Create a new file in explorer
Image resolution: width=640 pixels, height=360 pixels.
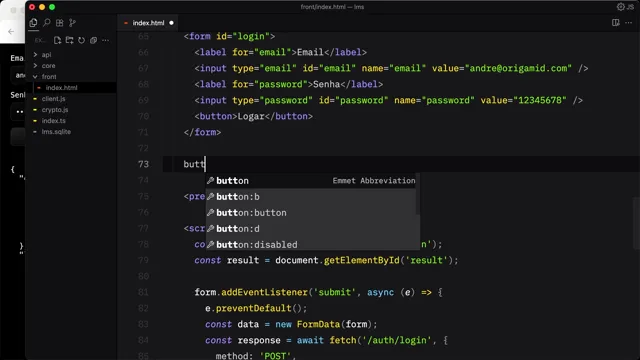57,40
